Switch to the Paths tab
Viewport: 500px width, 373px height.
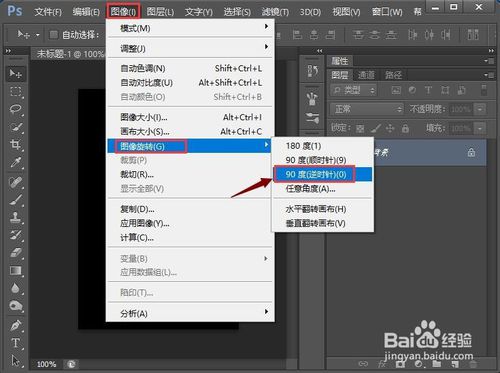[x=393, y=75]
